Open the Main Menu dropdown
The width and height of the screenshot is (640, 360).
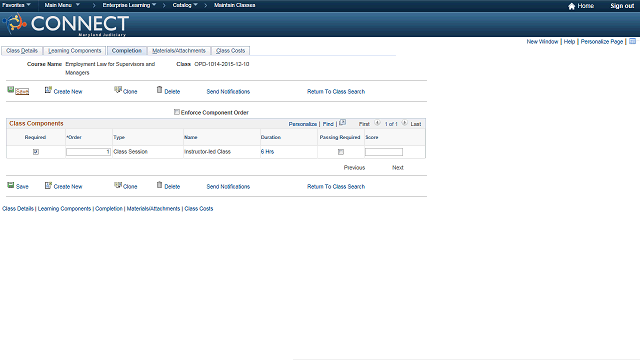tap(62, 5)
